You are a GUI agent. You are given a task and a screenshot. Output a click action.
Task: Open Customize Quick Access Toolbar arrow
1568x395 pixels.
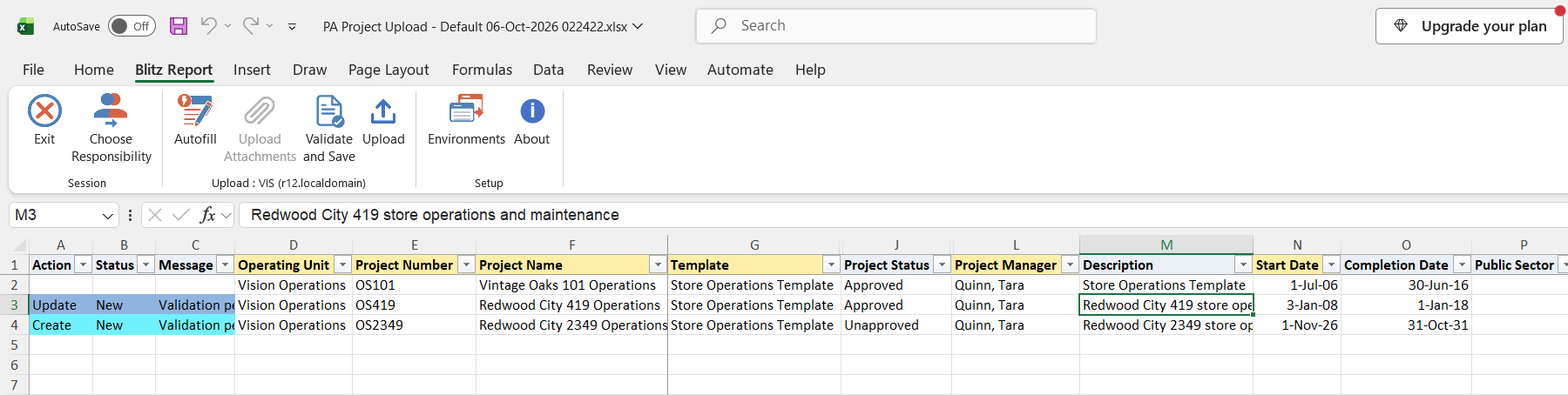pos(292,27)
